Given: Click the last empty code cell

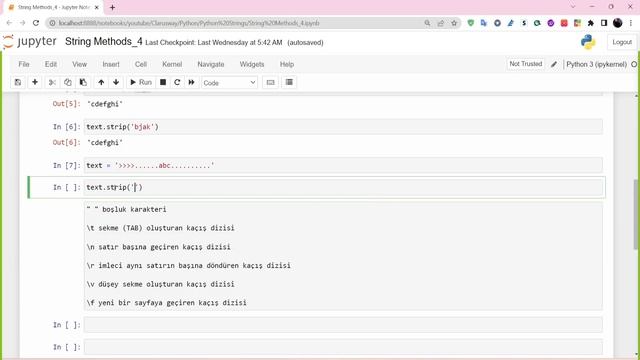Looking at the screenshot, I should pos(343,347).
